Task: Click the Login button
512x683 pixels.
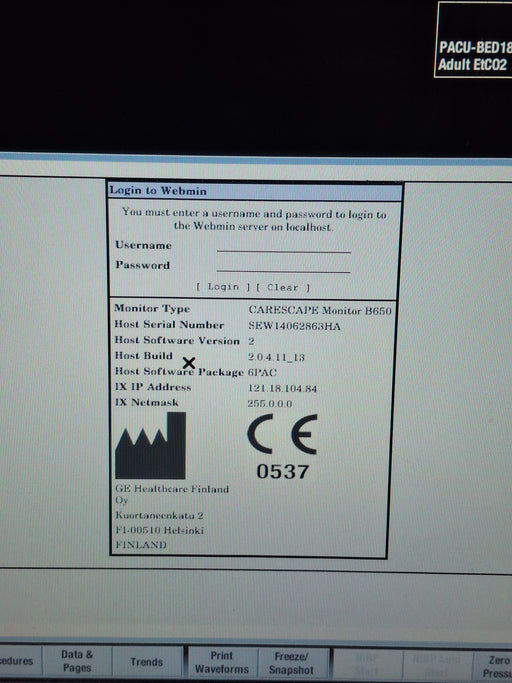Action: coord(223,287)
